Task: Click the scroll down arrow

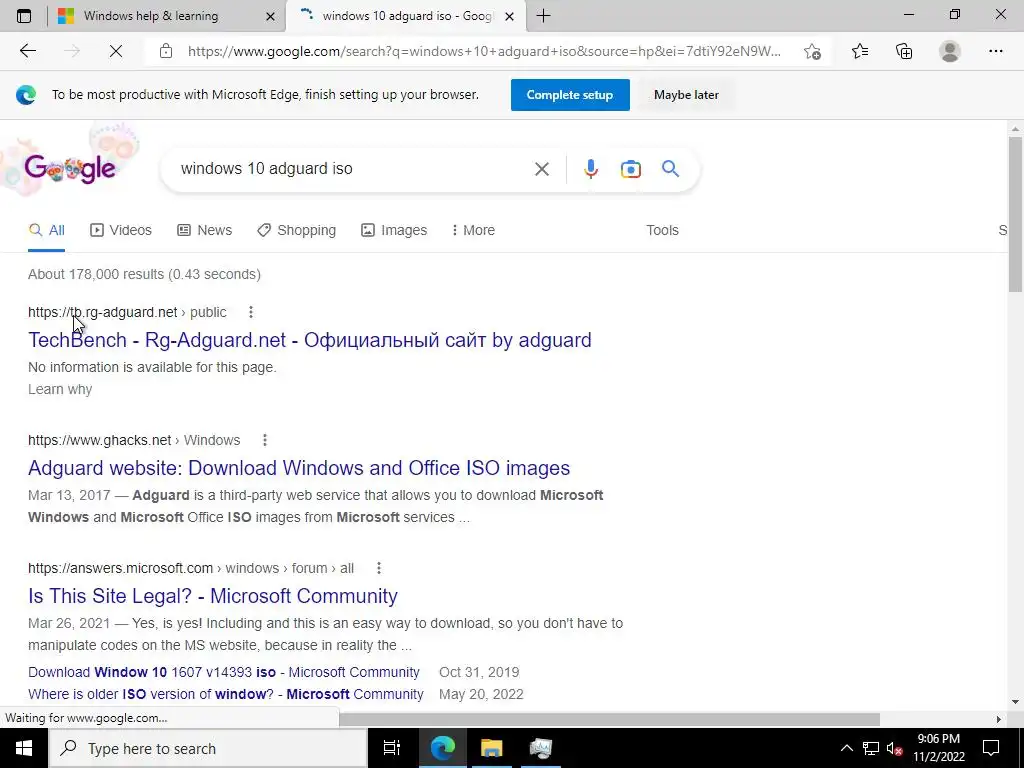Action: (1016, 703)
